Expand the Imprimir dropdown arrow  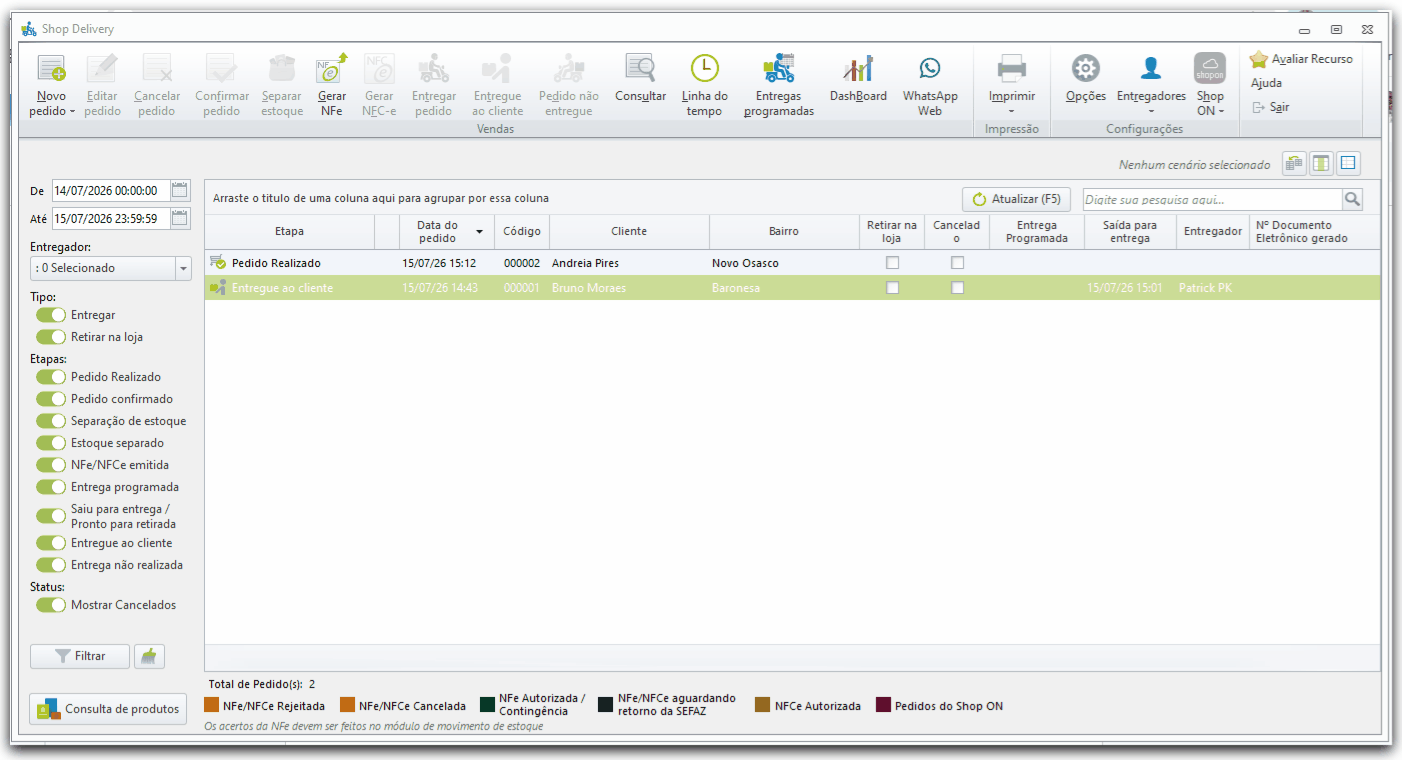(1012, 112)
